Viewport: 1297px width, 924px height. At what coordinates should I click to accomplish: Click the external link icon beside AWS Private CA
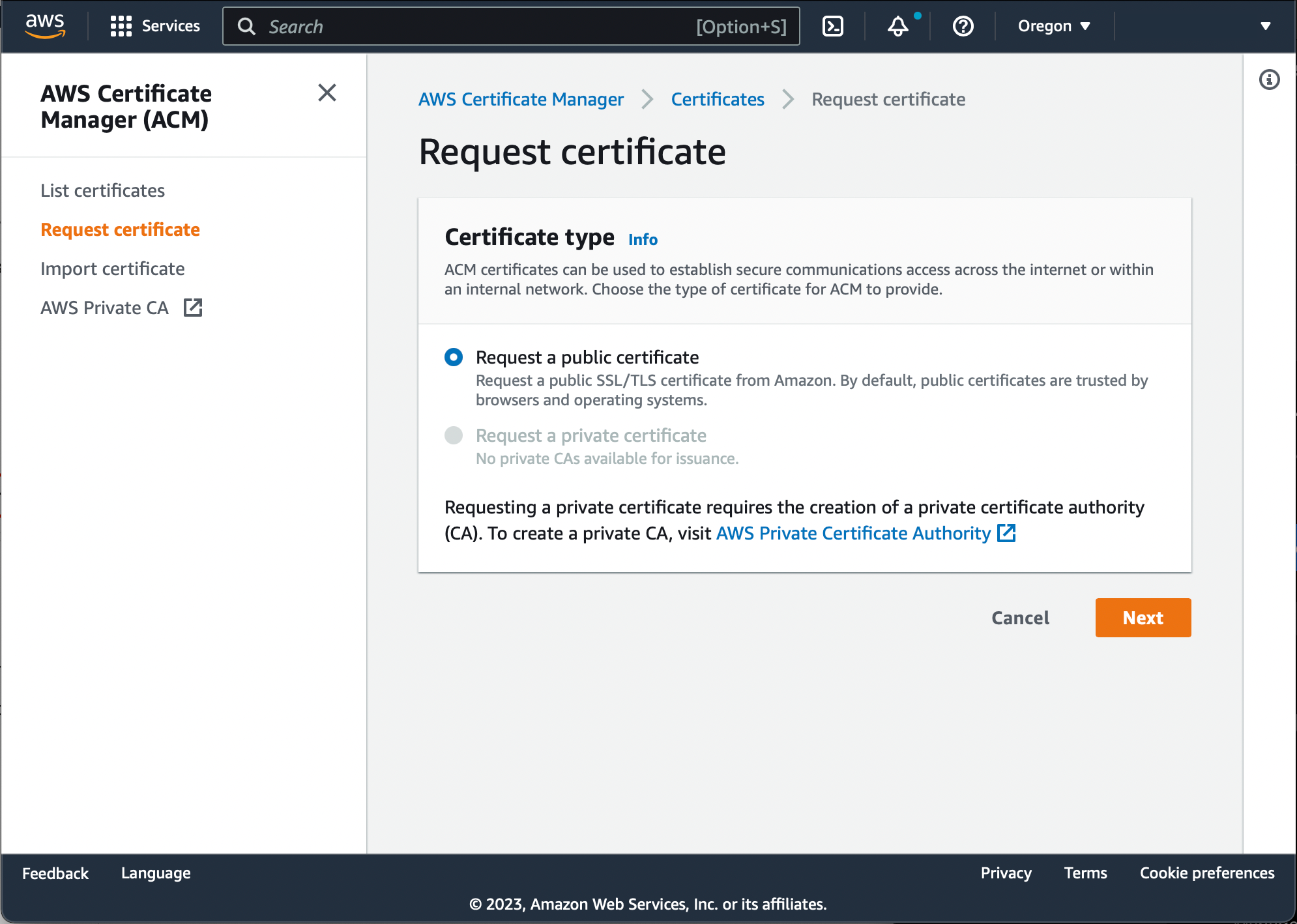[x=193, y=308]
